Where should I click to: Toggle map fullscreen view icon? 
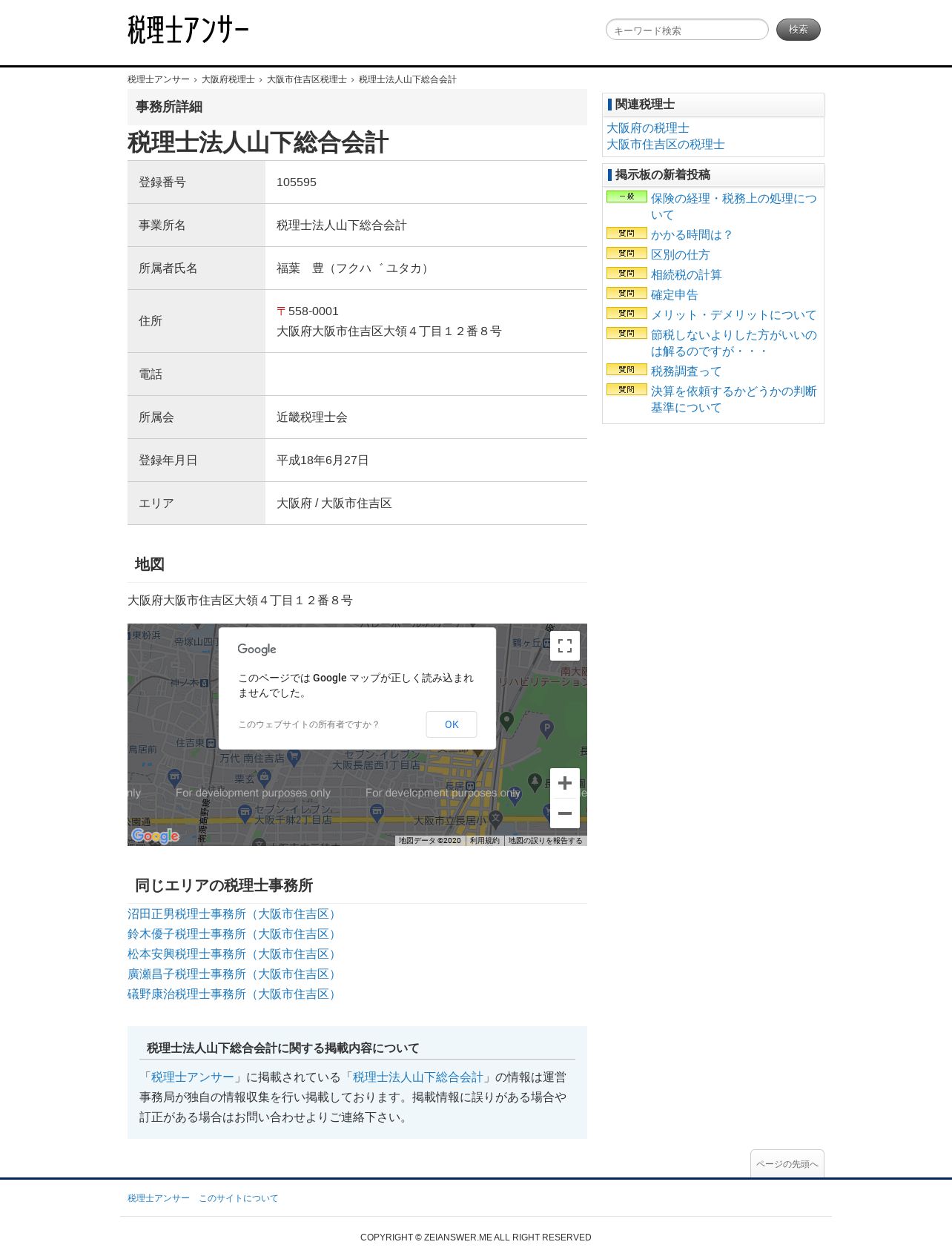pos(565,646)
